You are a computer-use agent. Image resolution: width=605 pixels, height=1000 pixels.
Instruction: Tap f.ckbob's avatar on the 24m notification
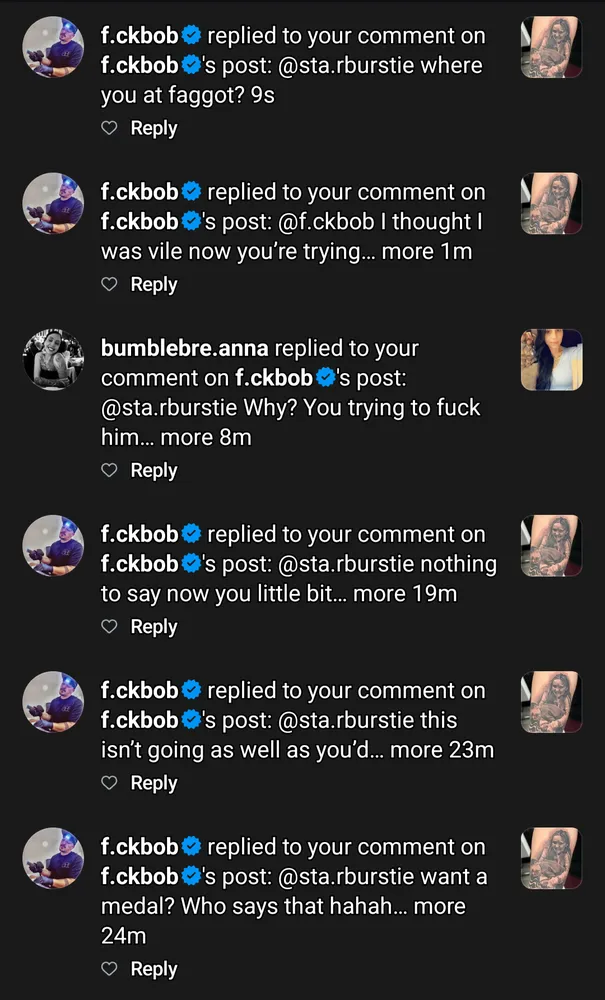(x=53, y=858)
